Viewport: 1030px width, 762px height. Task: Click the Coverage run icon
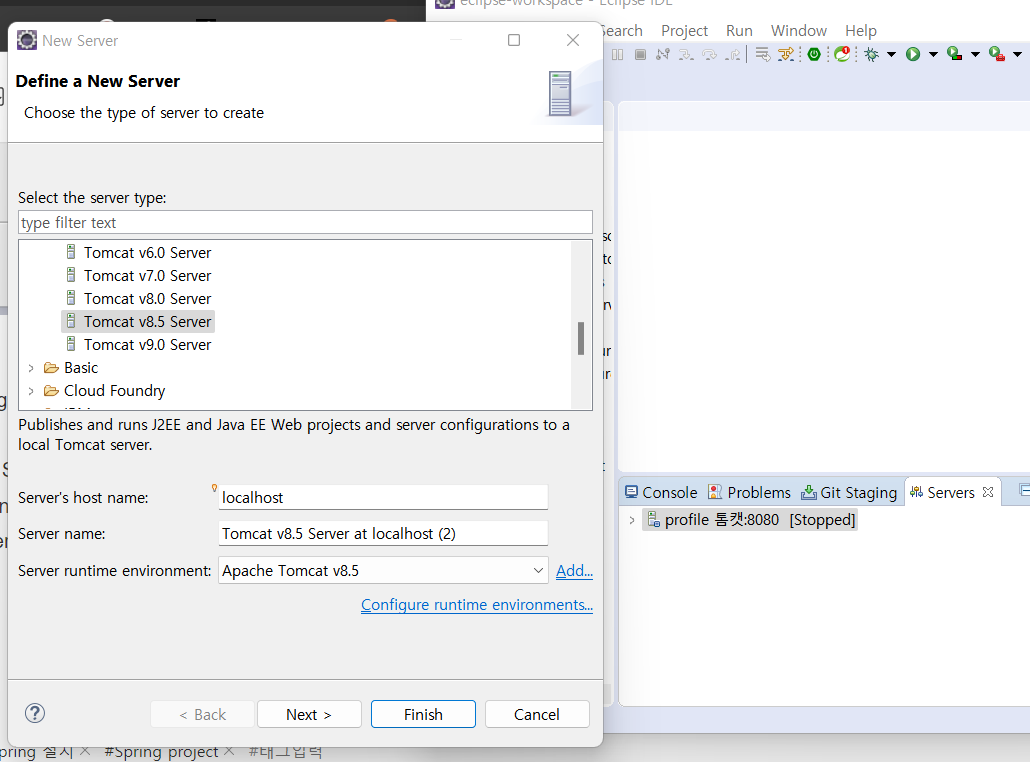point(954,54)
